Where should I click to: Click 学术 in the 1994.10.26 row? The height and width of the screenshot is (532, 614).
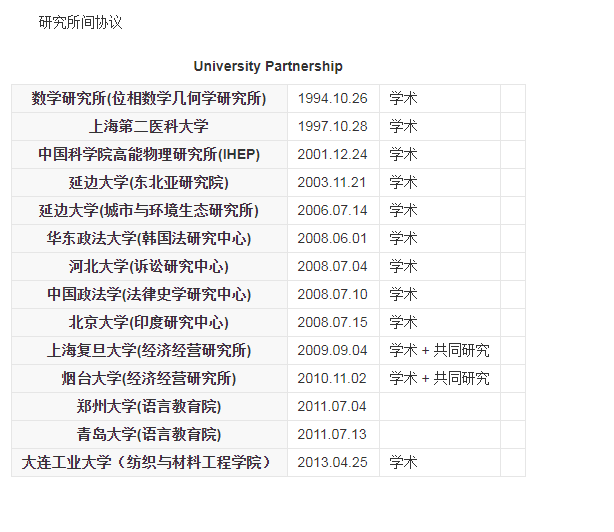click(403, 98)
